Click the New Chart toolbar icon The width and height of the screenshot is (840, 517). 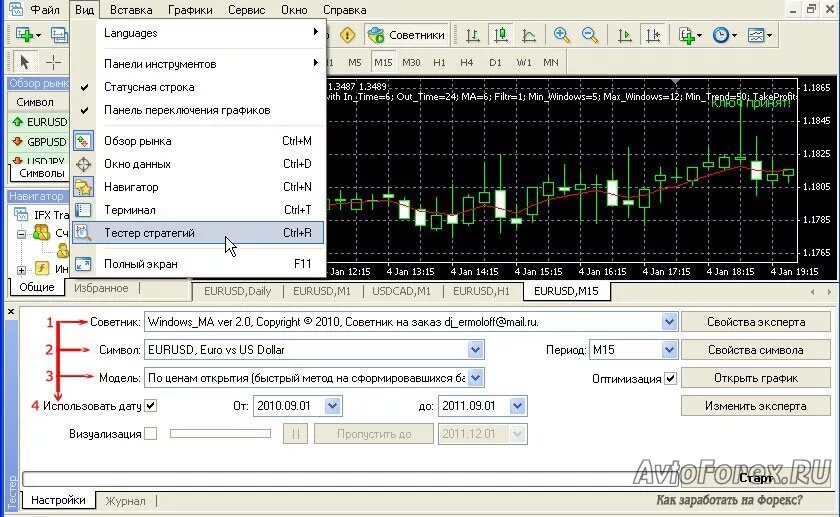pyautogui.click(x=24, y=35)
